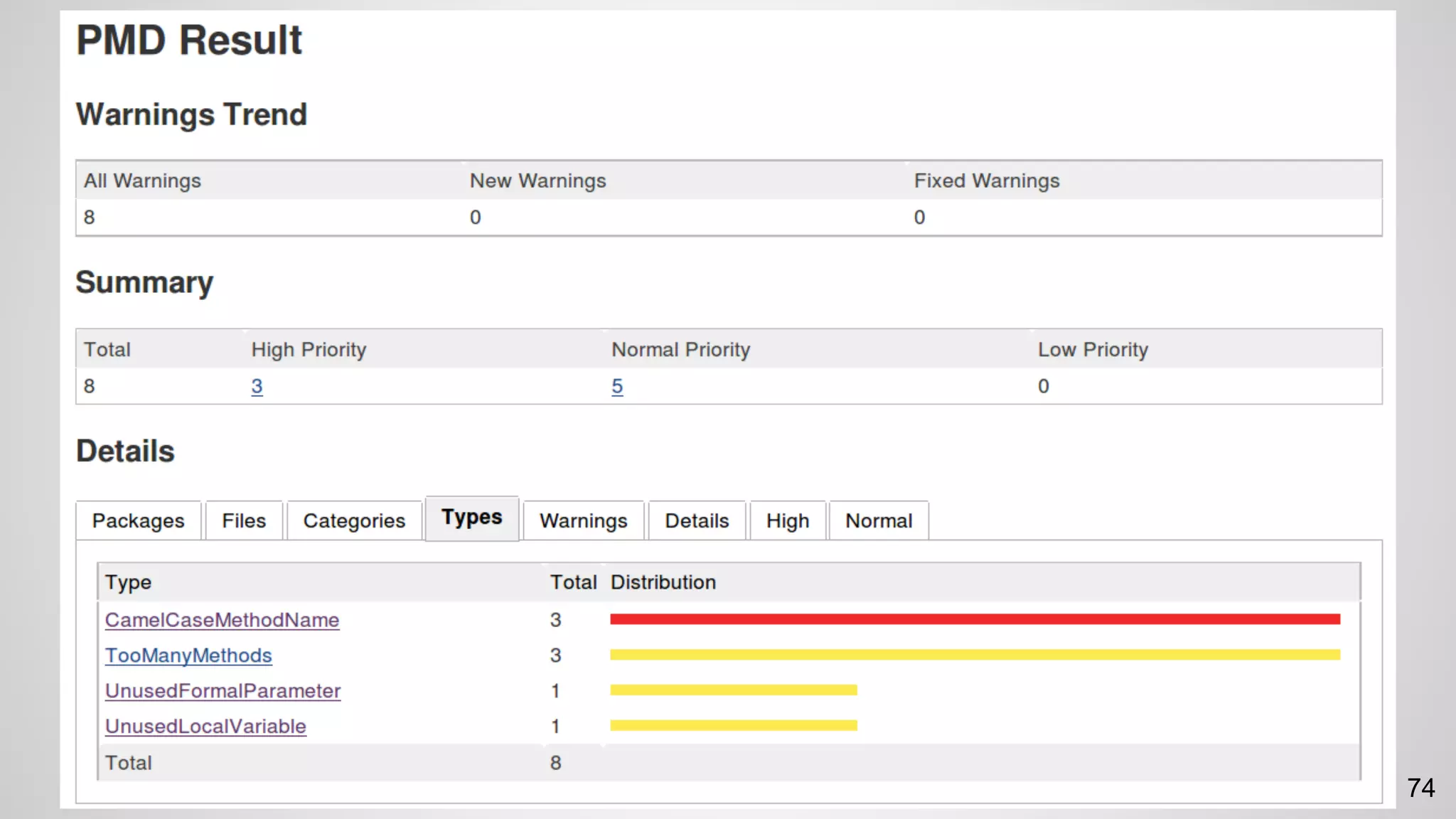1456x819 pixels.
Task: Select the Types tab
Action: point(471,518)
